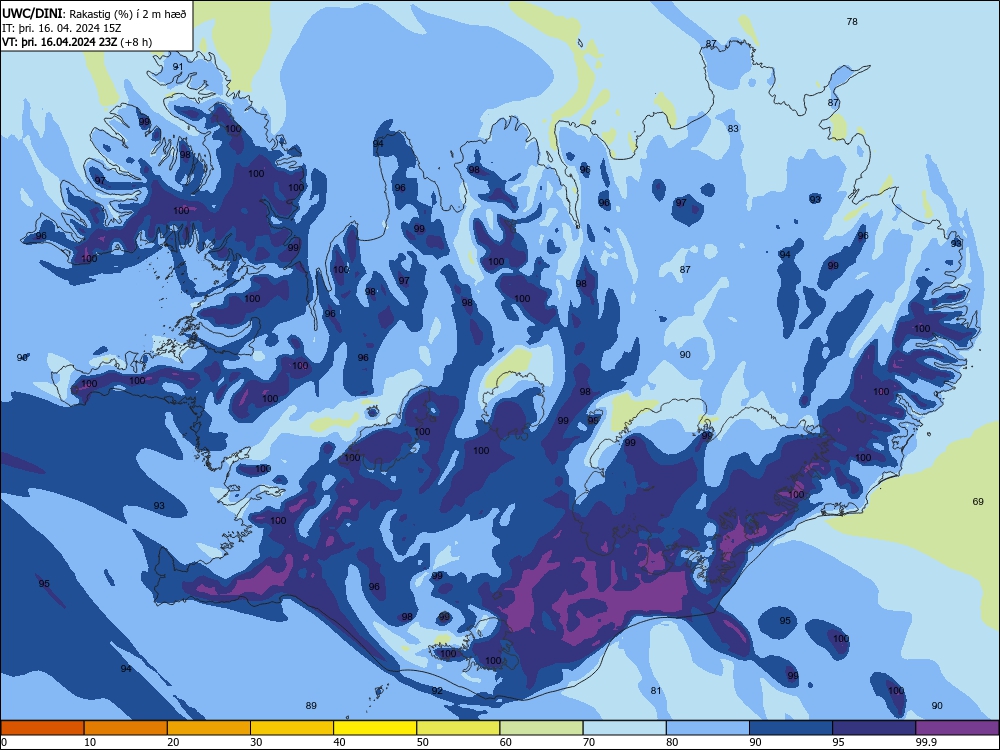Pick the 95–99.9 navy legend swatch
Image resolution: width=1000 pixels, height=750 pixels.
[x=874, y=728]
